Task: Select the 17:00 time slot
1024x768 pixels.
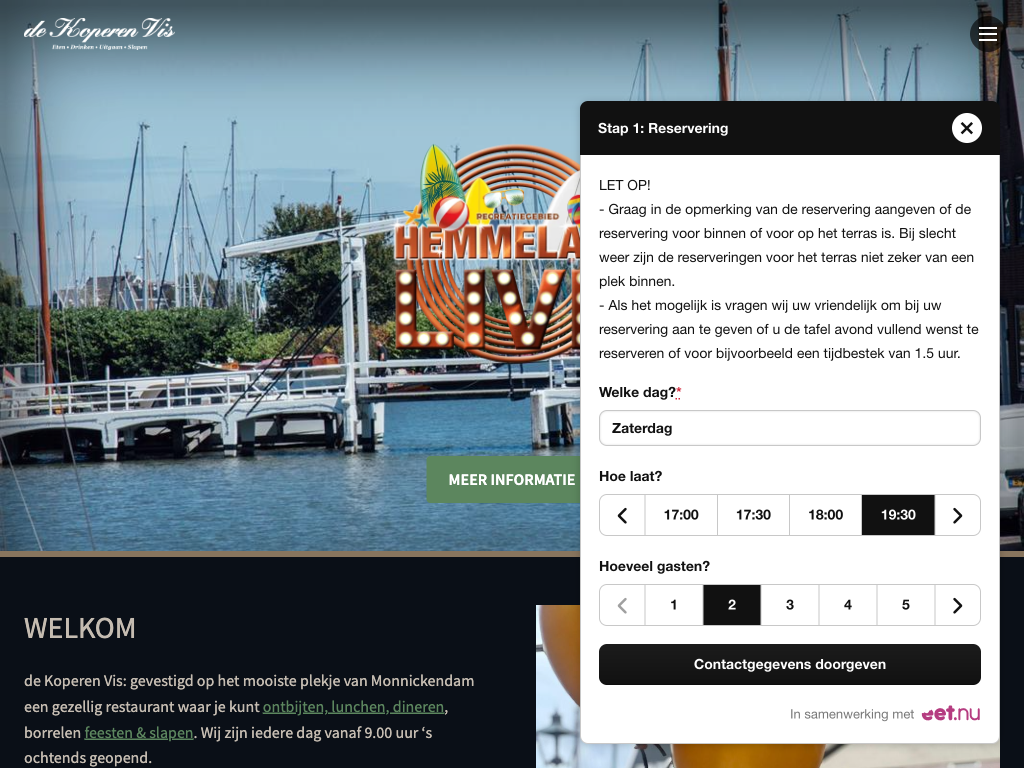Action: (681, 515)
